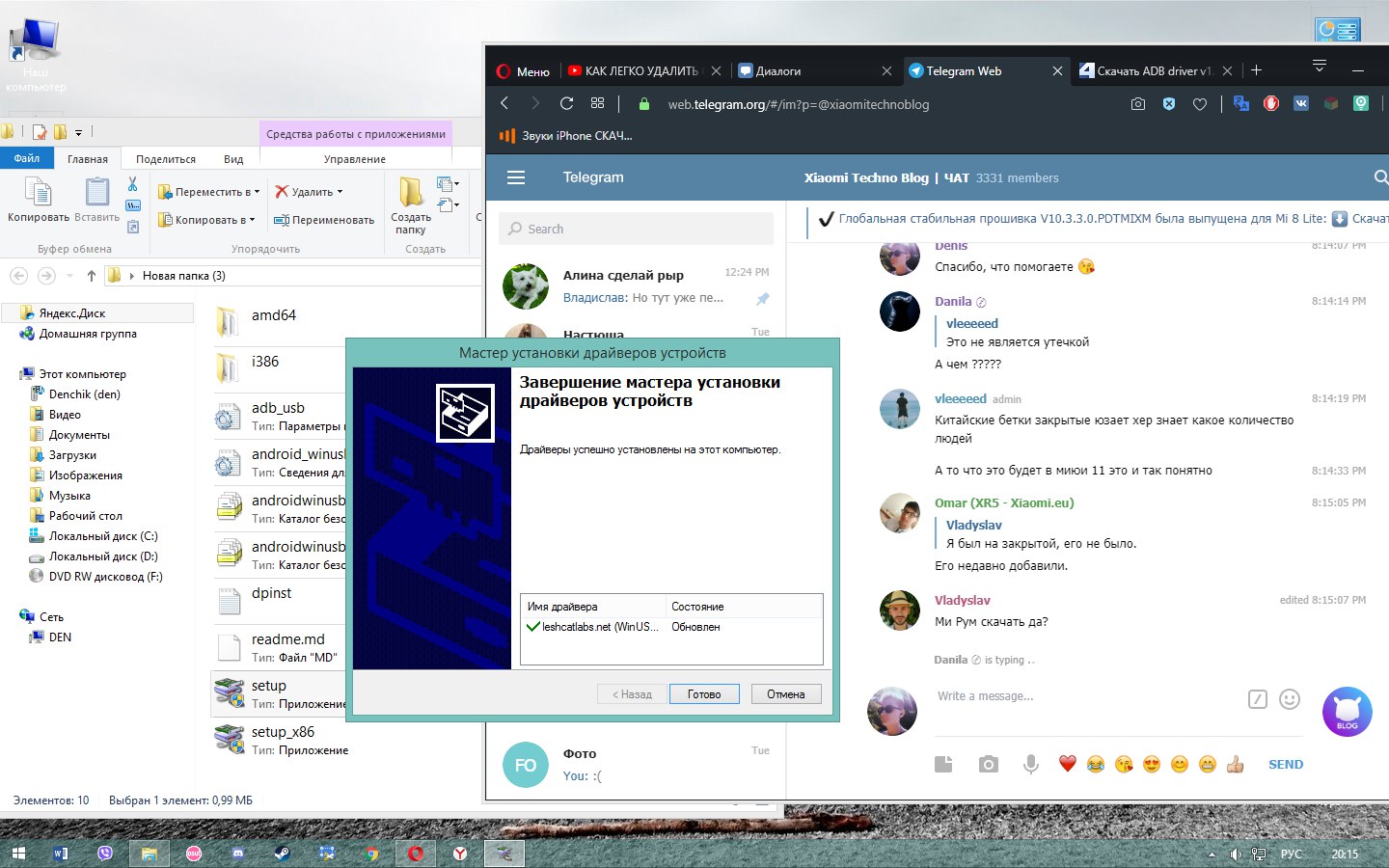Viewport: 1389px width, 868px height.
Task: Open the Фото chat in the list
Action: (637, 764)
